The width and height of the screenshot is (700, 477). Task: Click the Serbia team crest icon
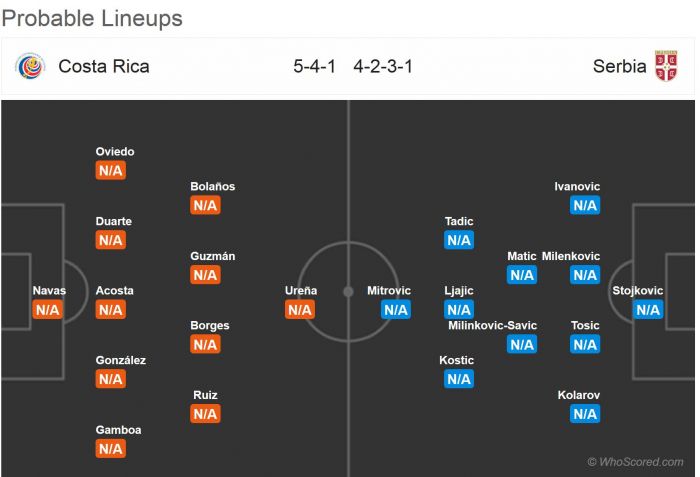[666, 67]
